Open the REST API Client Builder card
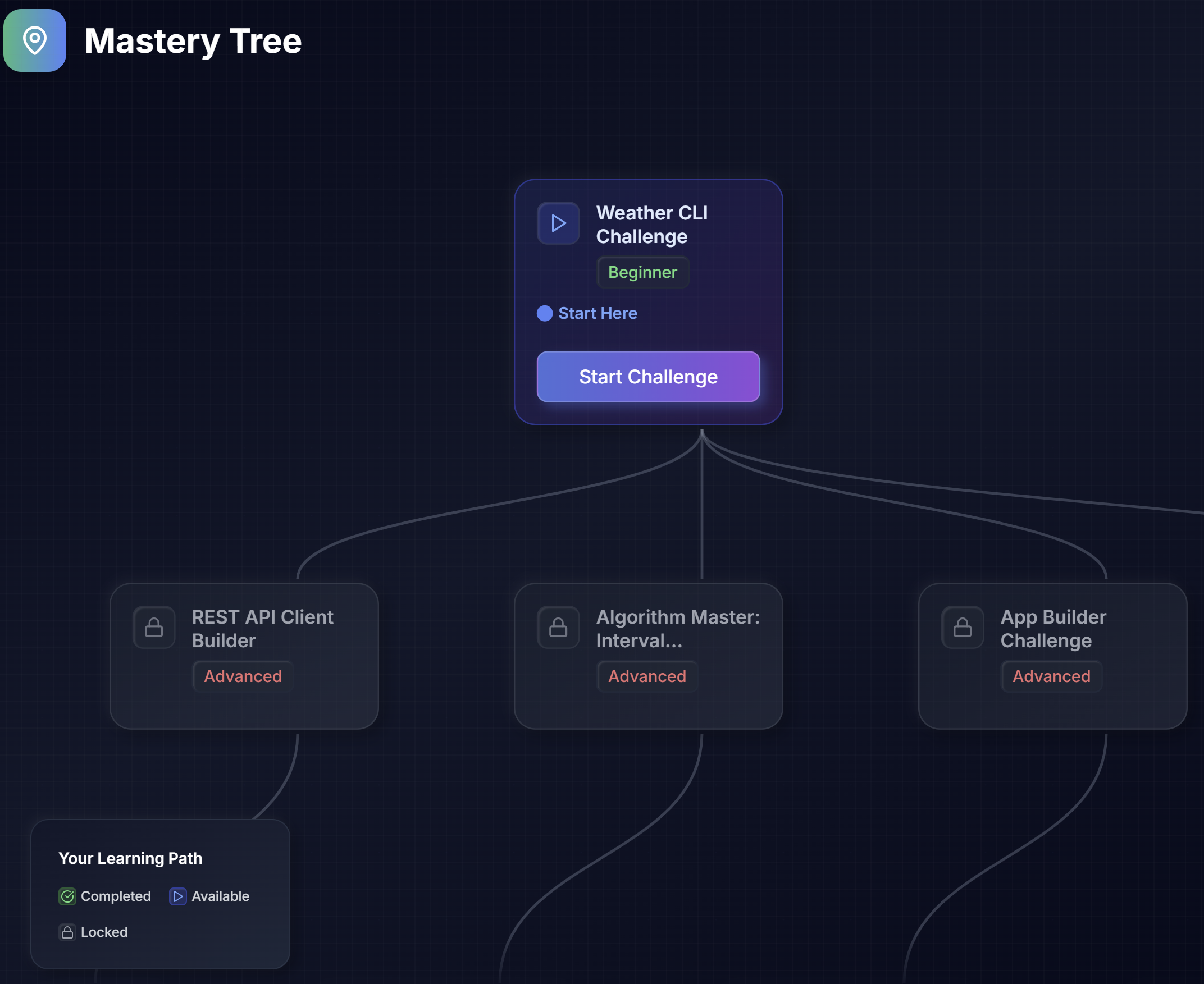1204x984 pixels. 244,656
